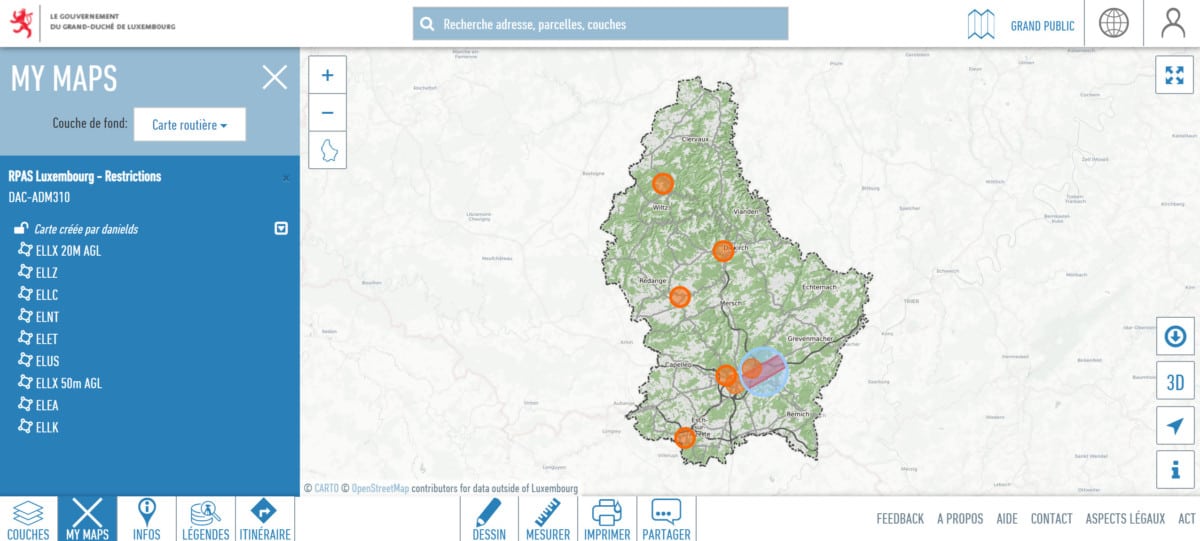Open the Dessin drawing tool
Viewport: 1200px width, 541px height.
[x=489, y=519]
